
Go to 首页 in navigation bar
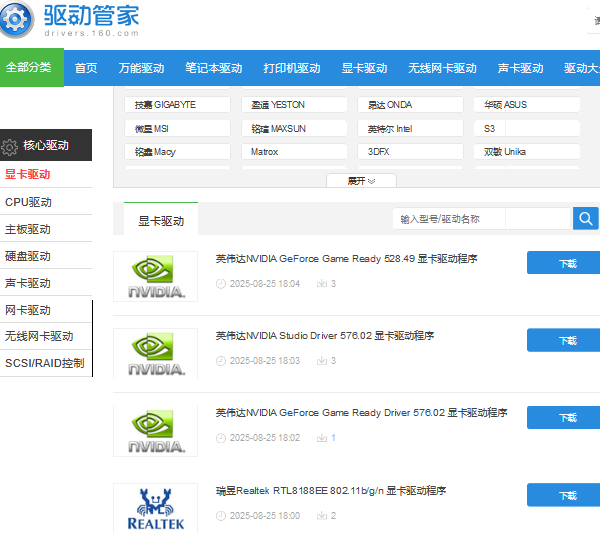click(86, 68)
